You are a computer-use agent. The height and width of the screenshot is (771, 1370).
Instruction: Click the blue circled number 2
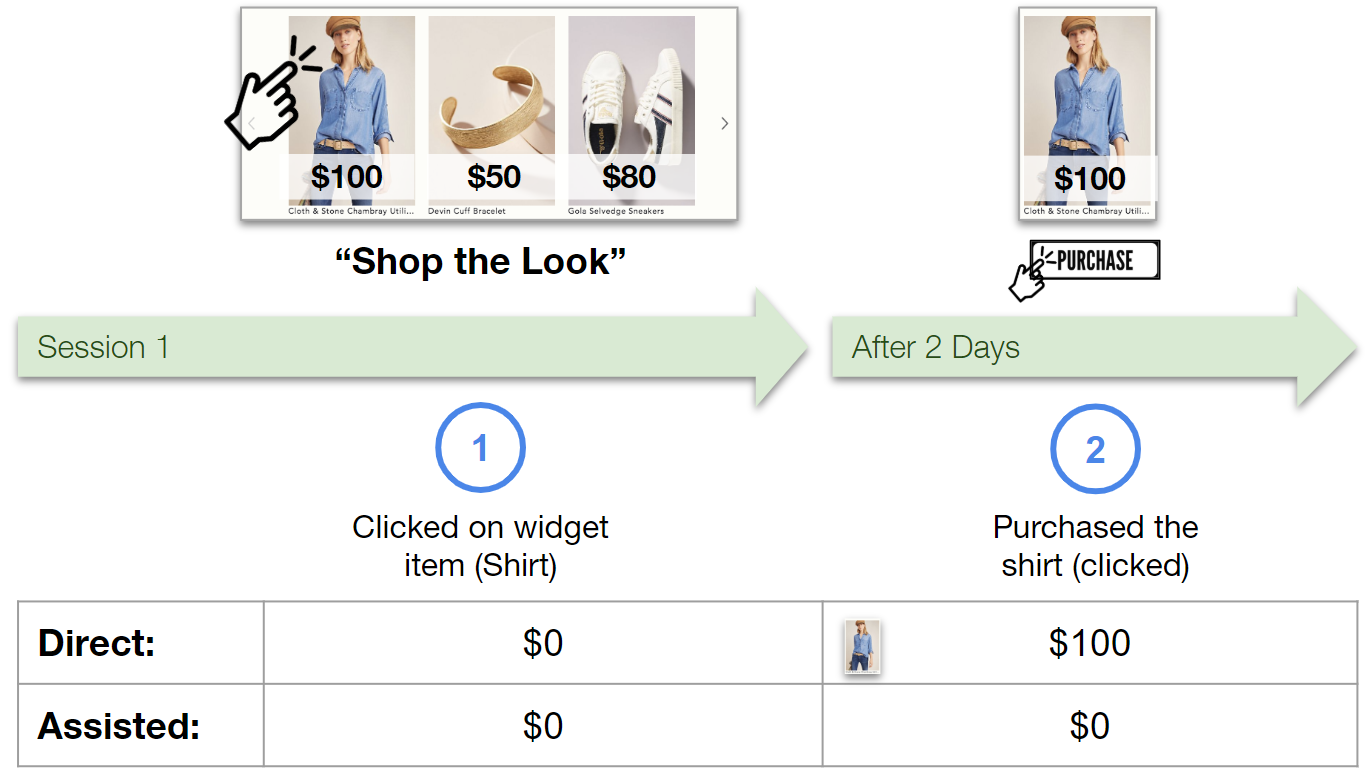pyautogui.click(x=1095, y=449)
